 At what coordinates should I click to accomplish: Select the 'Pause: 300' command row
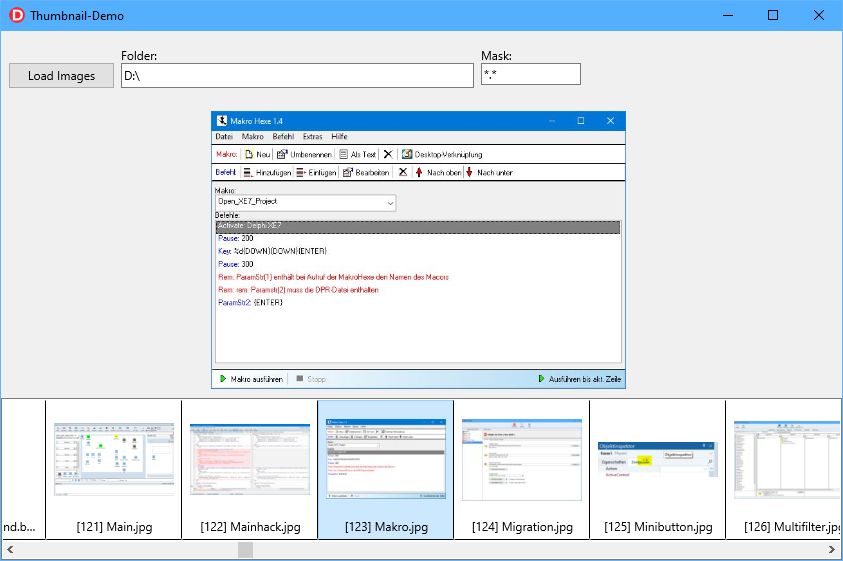coord(418,264)
